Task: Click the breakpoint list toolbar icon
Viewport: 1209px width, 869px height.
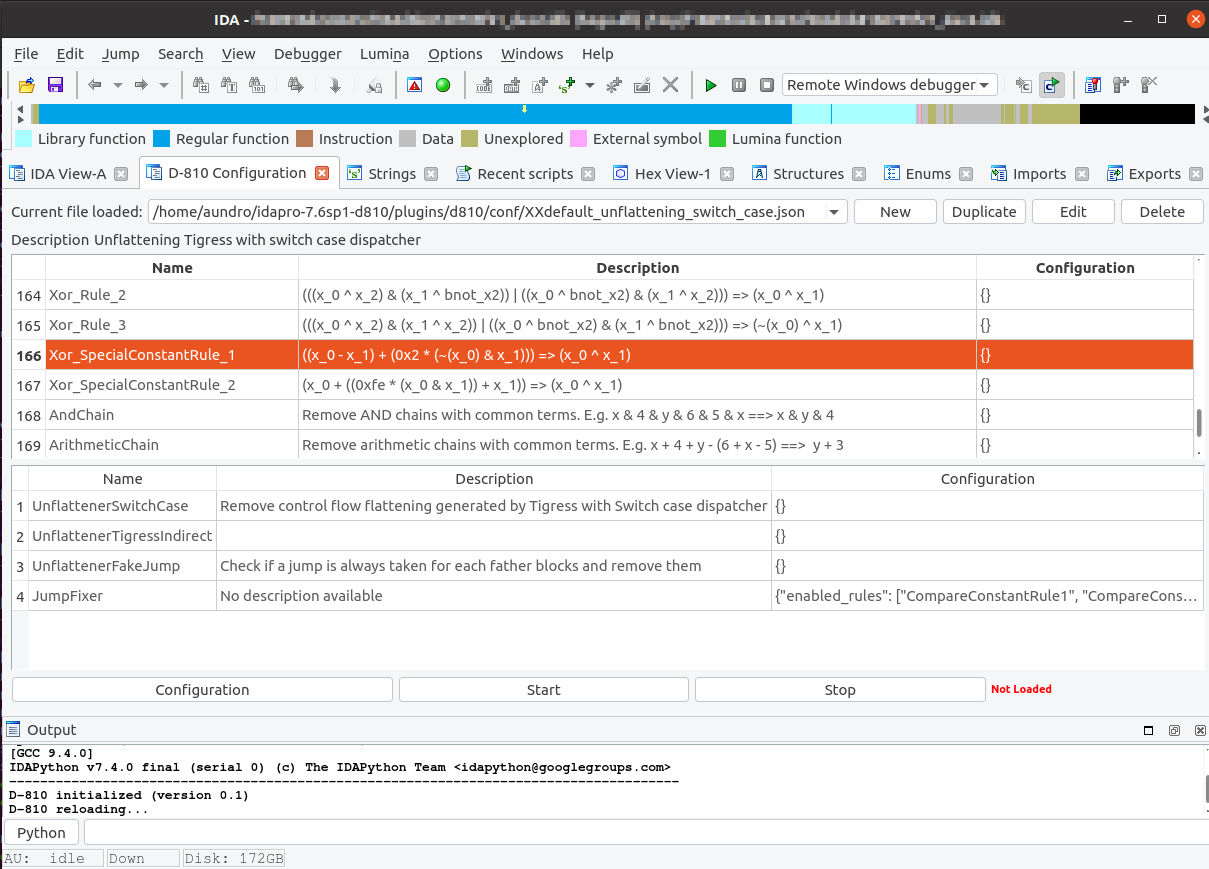Action: tap(1093, 85)
